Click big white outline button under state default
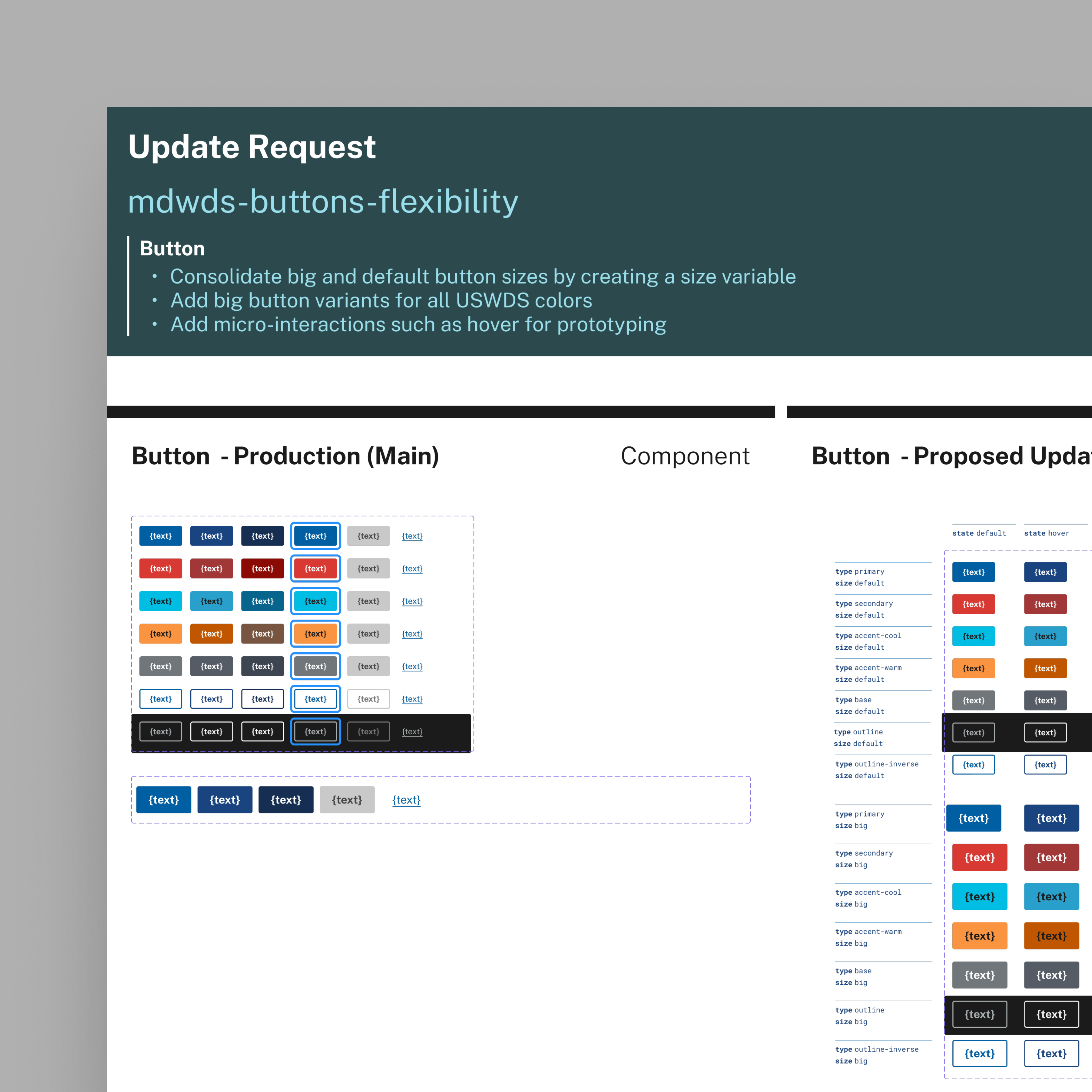 [979, 1054]
